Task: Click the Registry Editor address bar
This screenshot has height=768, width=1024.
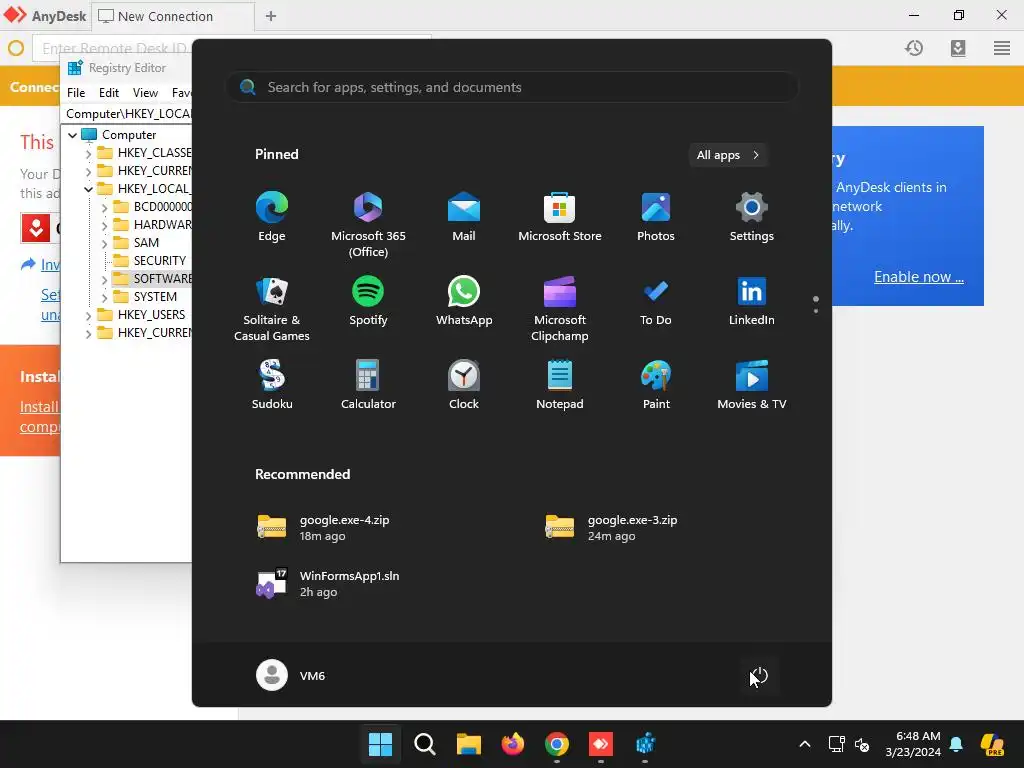Action: [x=128, y=114]
